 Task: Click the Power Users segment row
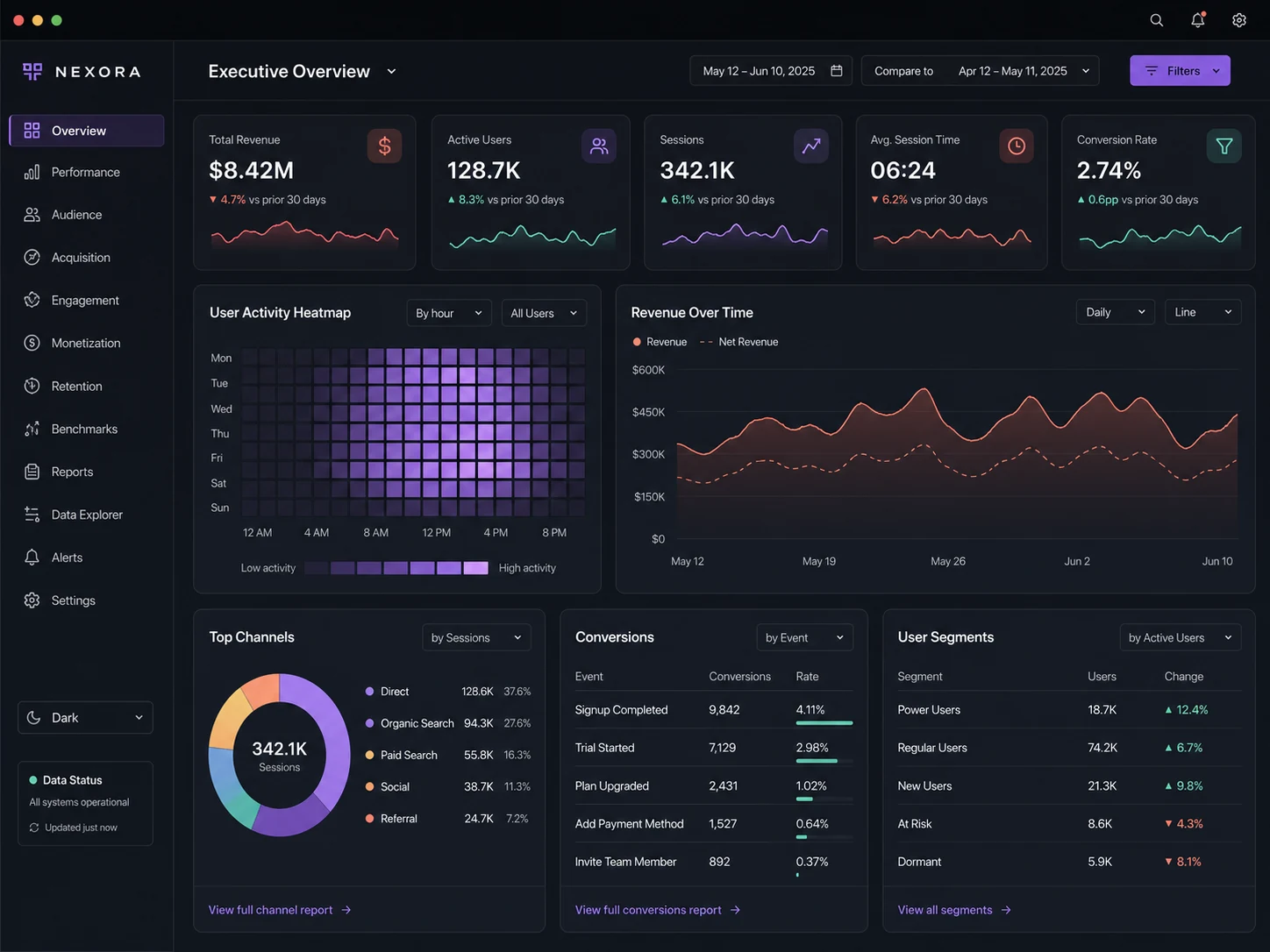pos(1069,710)
